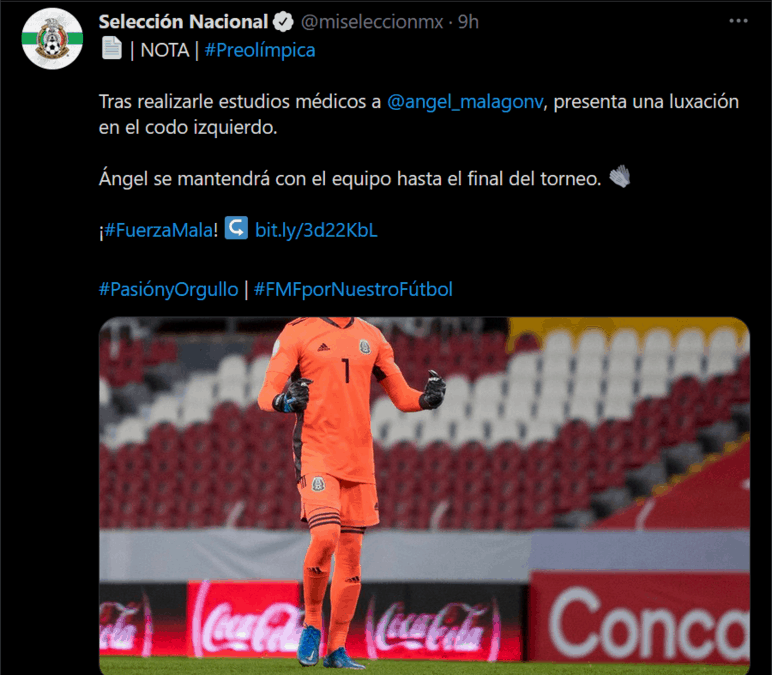This screenshot has height=675, width=772.
Task: Click the verified badge beside Selección Nacional
Action: 283,22
